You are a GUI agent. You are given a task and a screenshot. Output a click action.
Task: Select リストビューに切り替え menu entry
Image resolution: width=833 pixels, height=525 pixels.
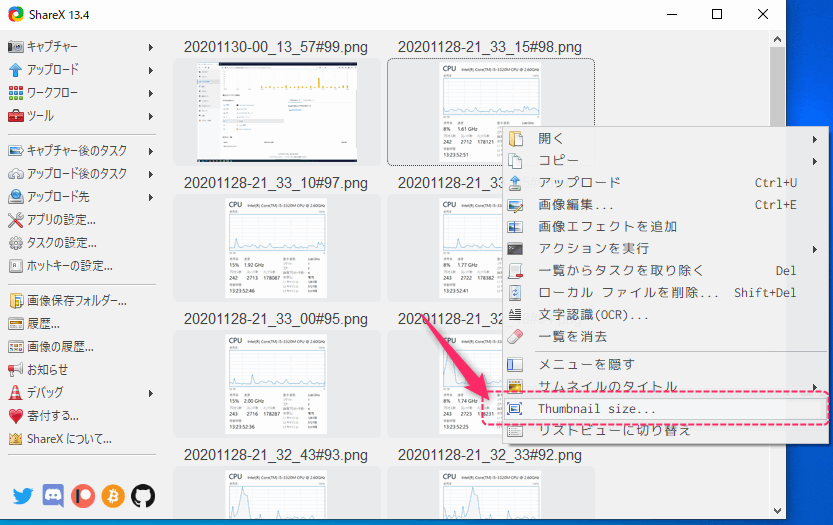coord(665,430)
